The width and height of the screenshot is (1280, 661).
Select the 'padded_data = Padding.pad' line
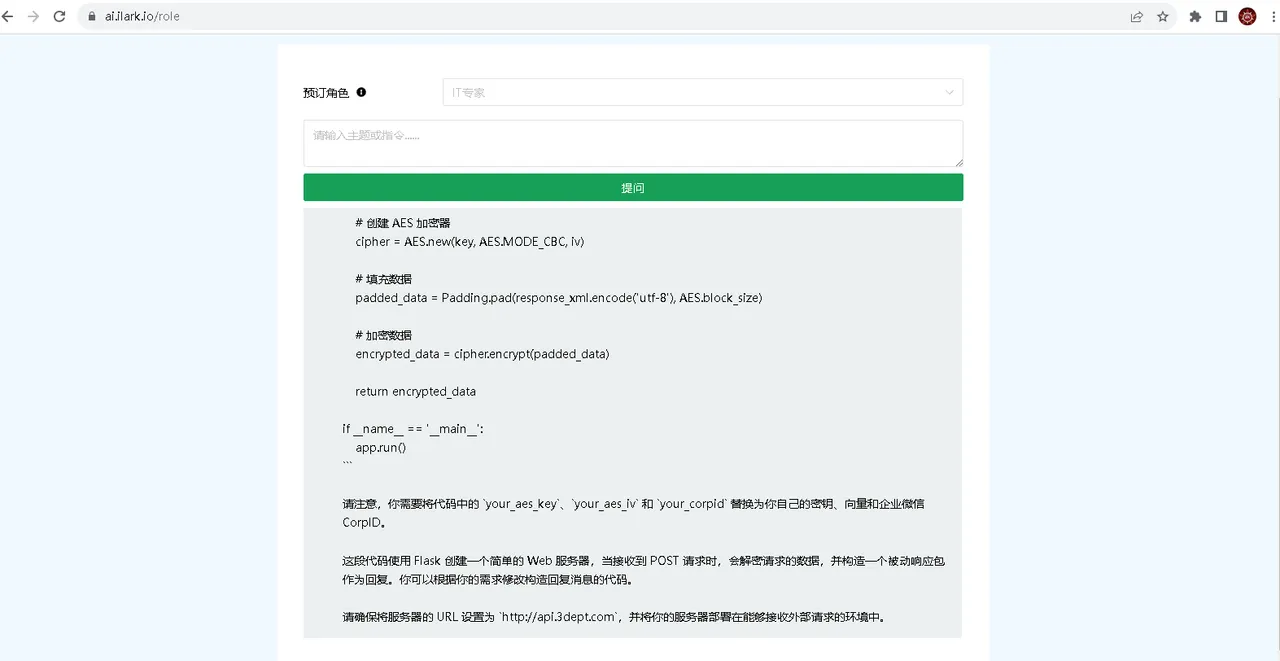(559, 298)
